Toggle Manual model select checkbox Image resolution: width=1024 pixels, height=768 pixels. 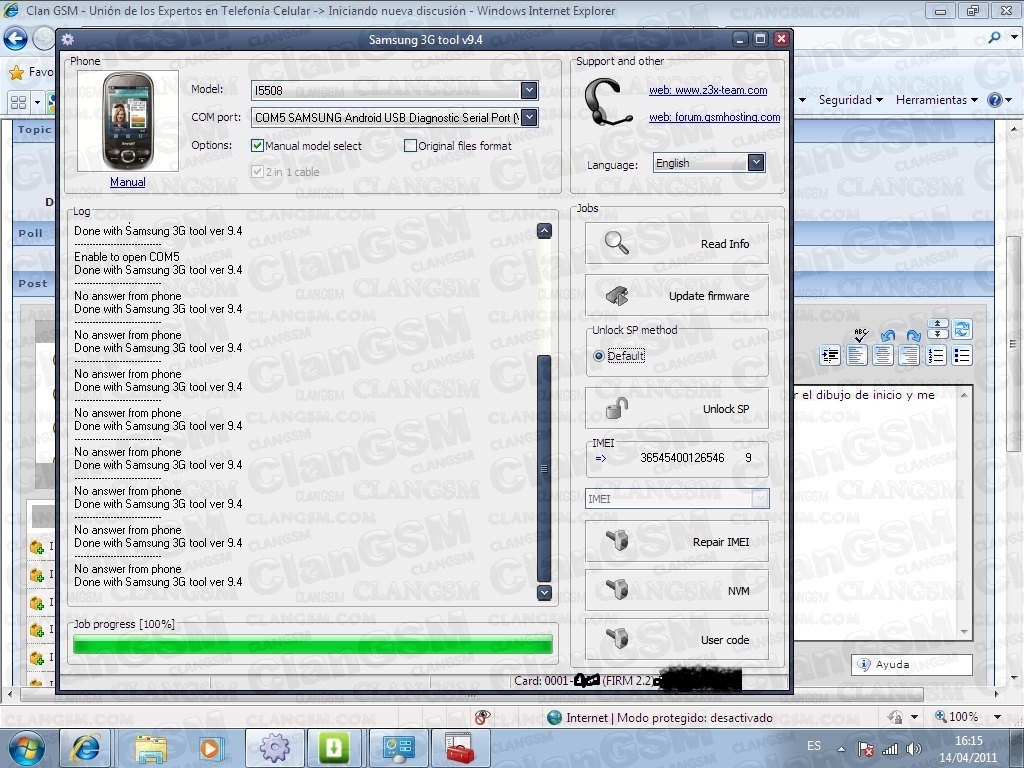(x=257, y=146)
